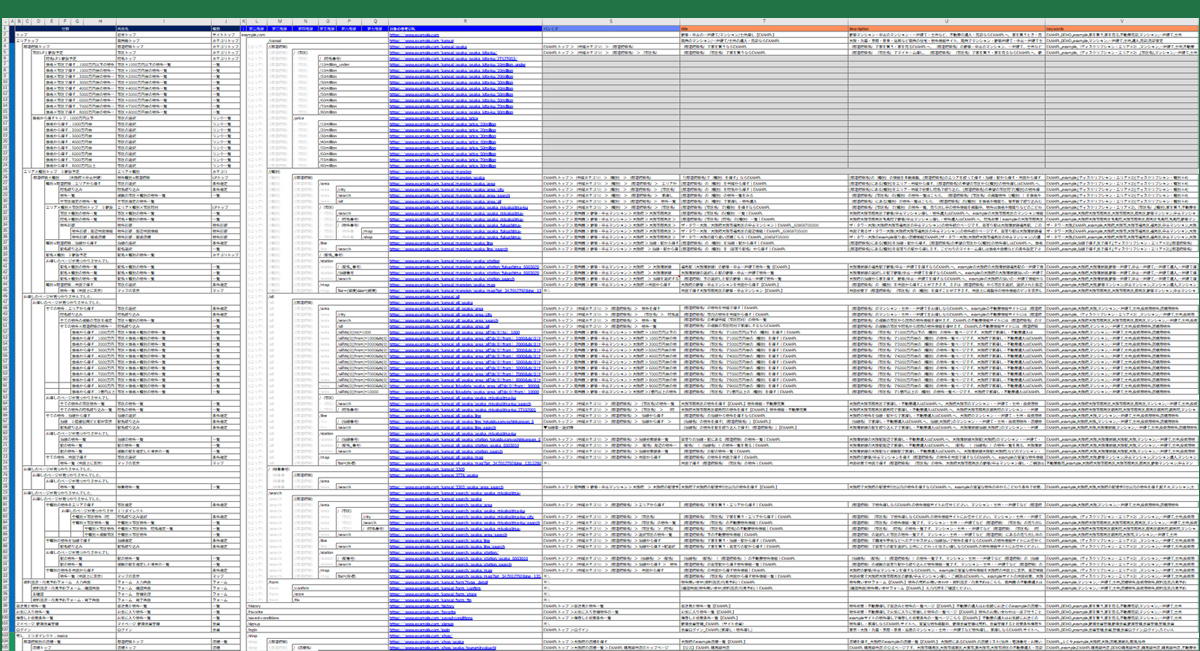Click the Select All corner of the sheet
Screen dimensions: 1200x651
[x=3, y=22]
